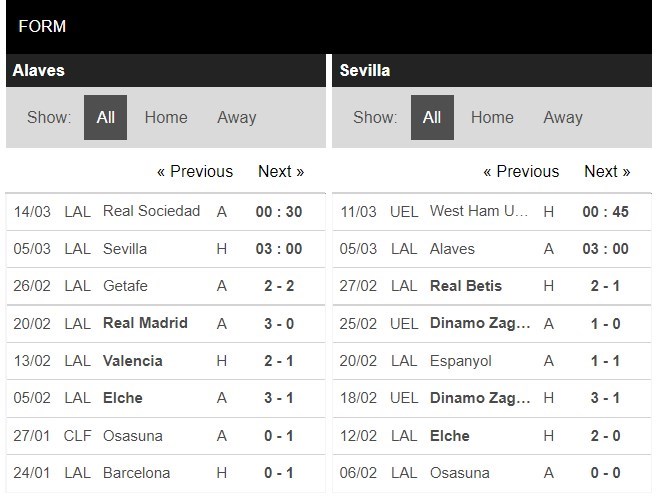The height and width of the screenshot is (497, 659).
Task: Select the All tab under Sevilla
Action: [432, 117]
